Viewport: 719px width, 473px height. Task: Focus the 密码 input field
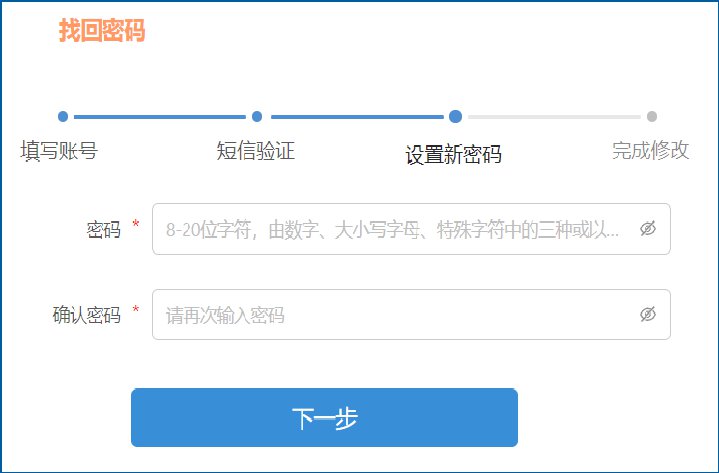pos(395,229)
